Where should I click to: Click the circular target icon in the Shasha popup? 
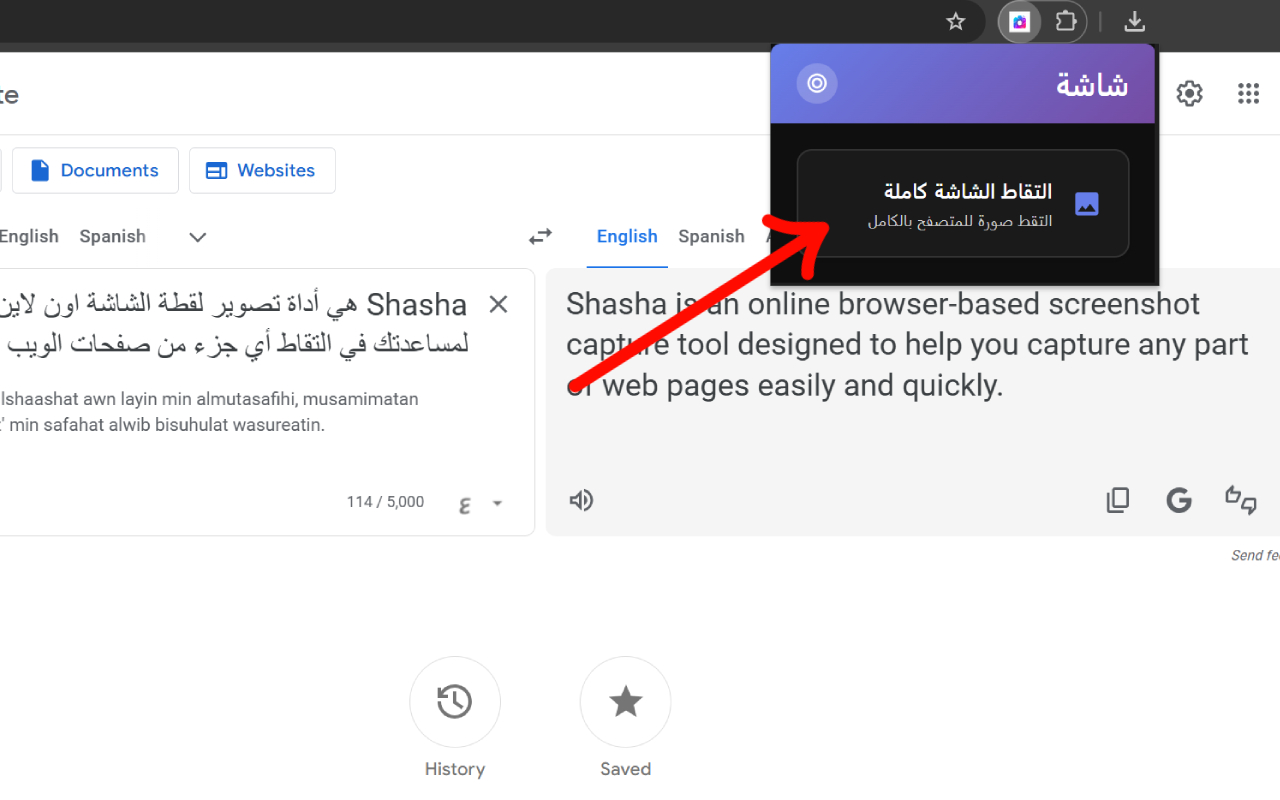pos(817,83)
